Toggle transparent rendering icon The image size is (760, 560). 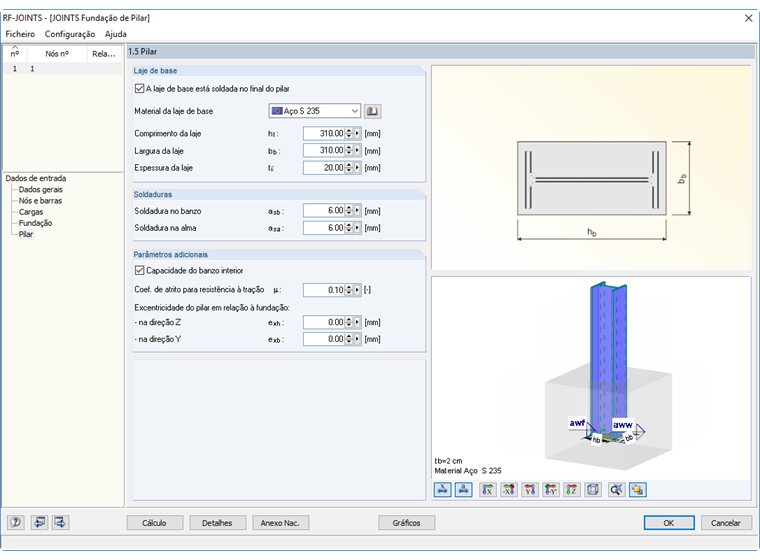[638, 490]
